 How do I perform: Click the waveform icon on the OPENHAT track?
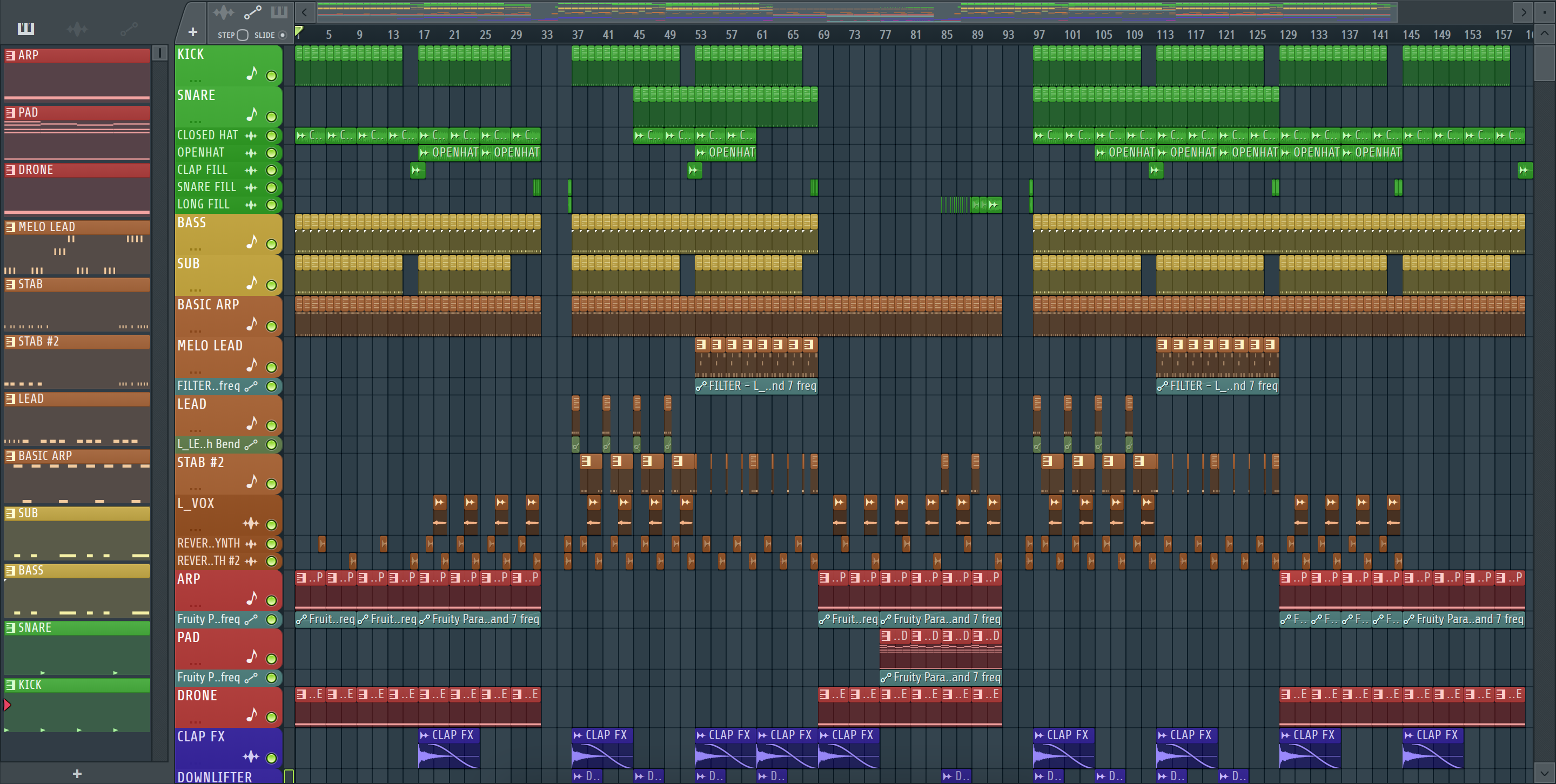pyautogui.click(x=251, y=153)
